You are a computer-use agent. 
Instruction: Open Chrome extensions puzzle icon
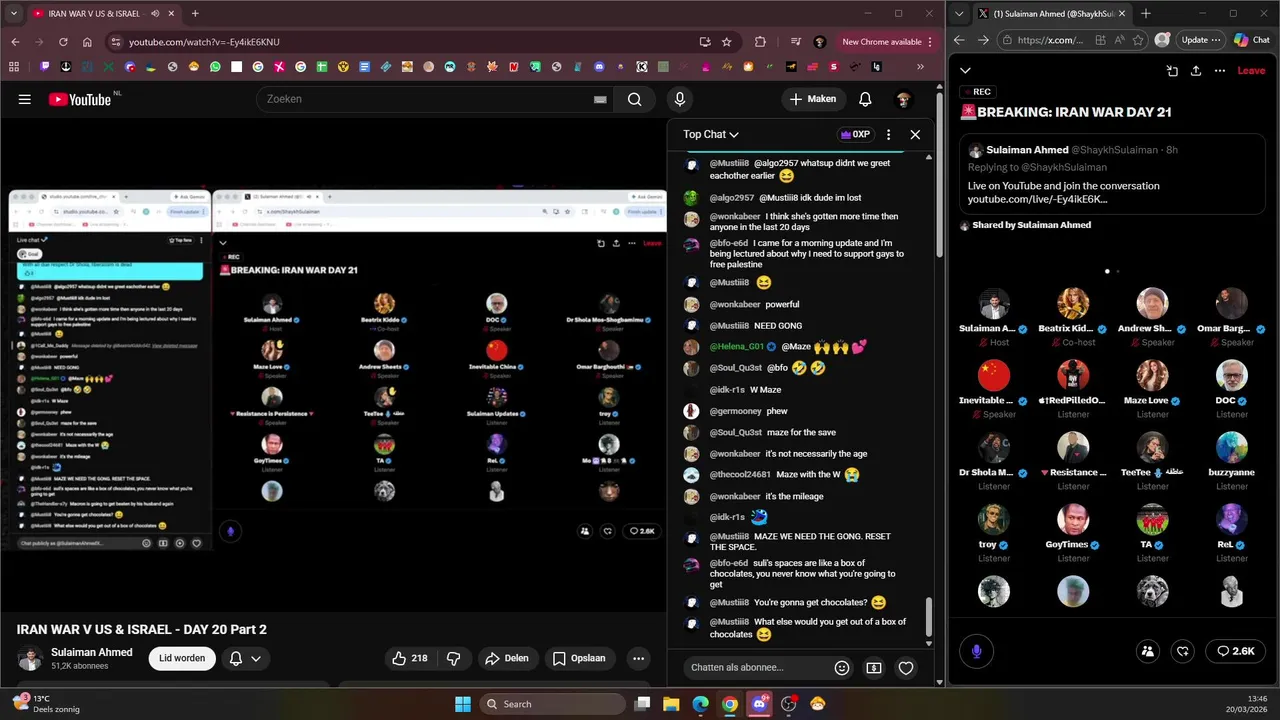point(760,42)
